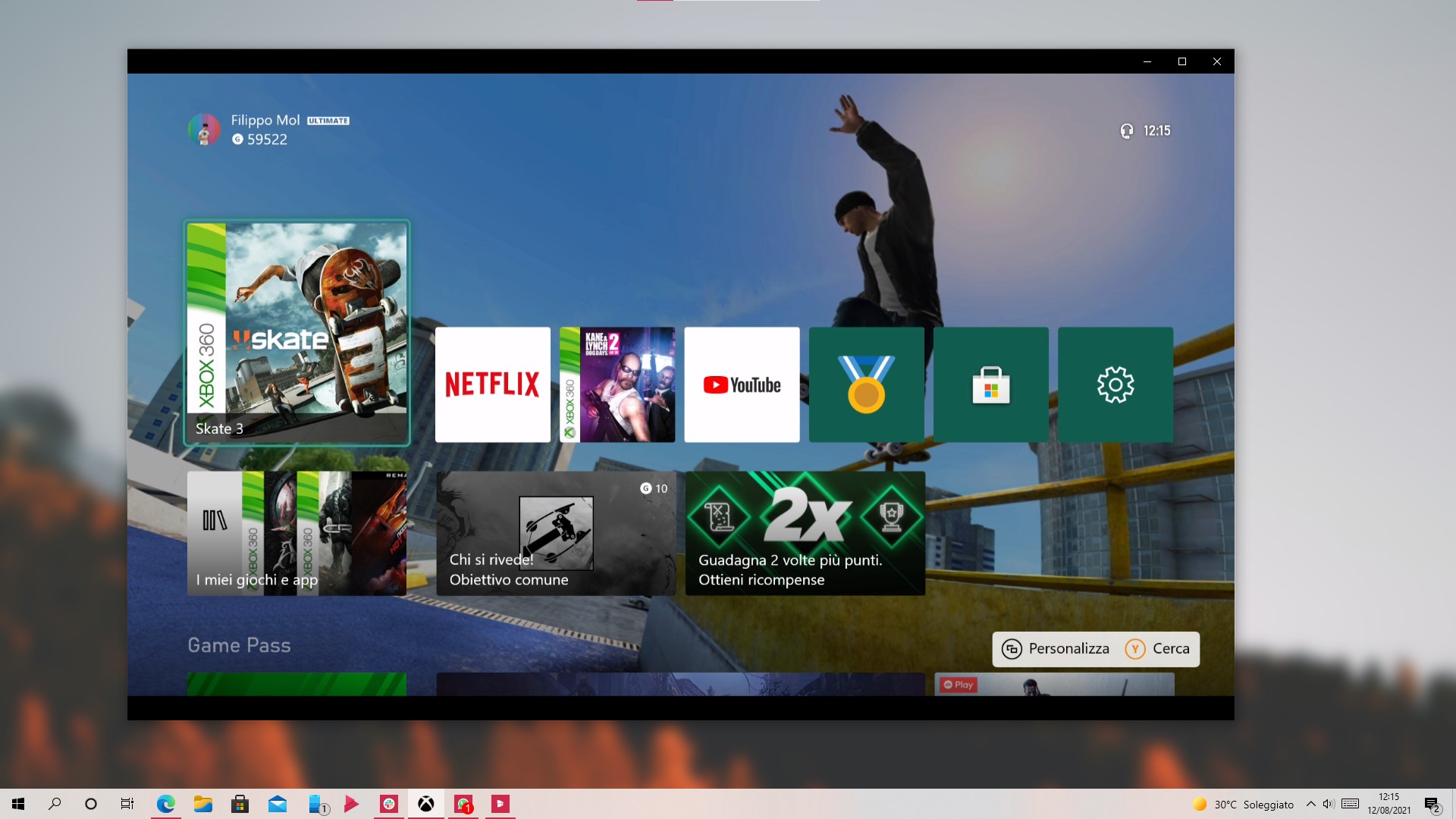Viewport: 1456px width, 819px height.
Task: Open the Windows Start menu
Action: click(x=18, y=804)
